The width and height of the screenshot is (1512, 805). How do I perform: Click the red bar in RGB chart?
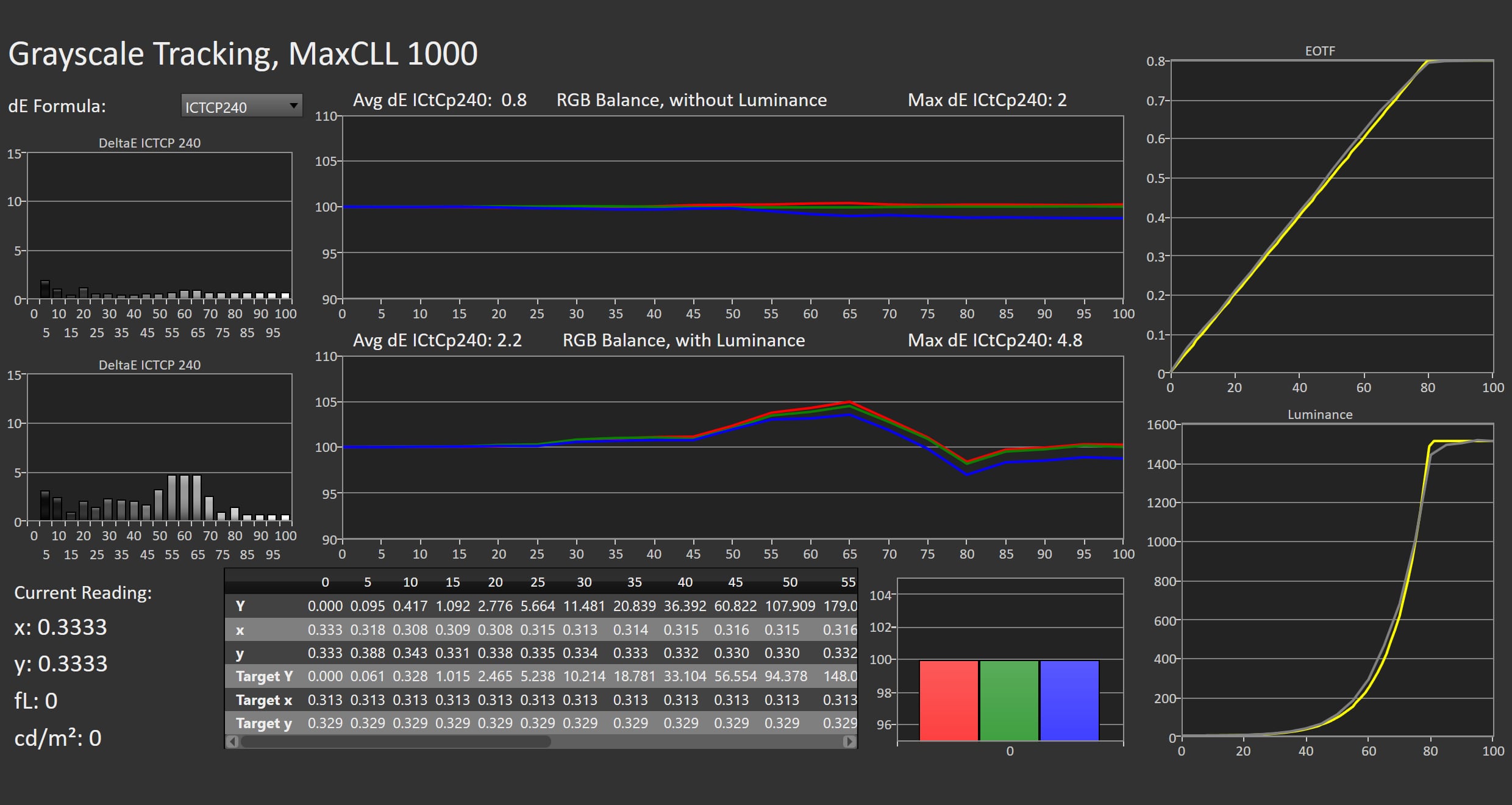[x=949, y=701]
